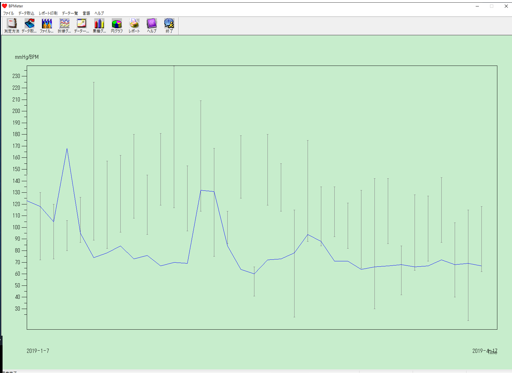Screen dimensions: 512x373
Task: Click the 2019-1-7 start date label
Action: pyautogui.click(x=38, y=351)
